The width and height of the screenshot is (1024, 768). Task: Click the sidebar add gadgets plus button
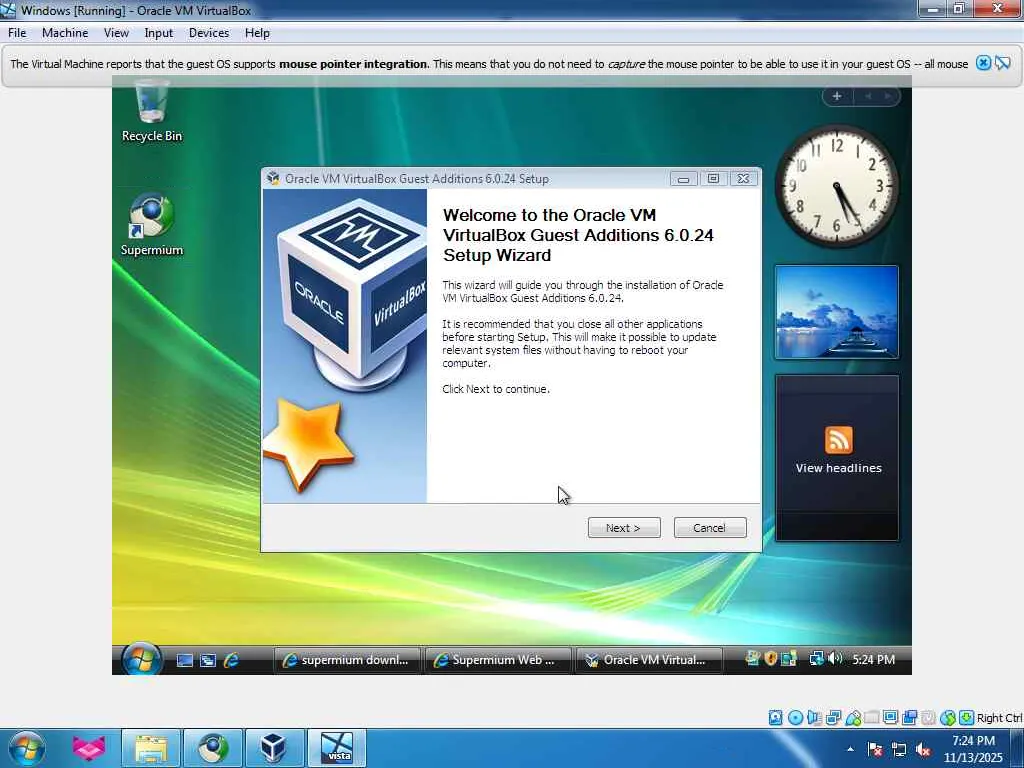point(837,97)
